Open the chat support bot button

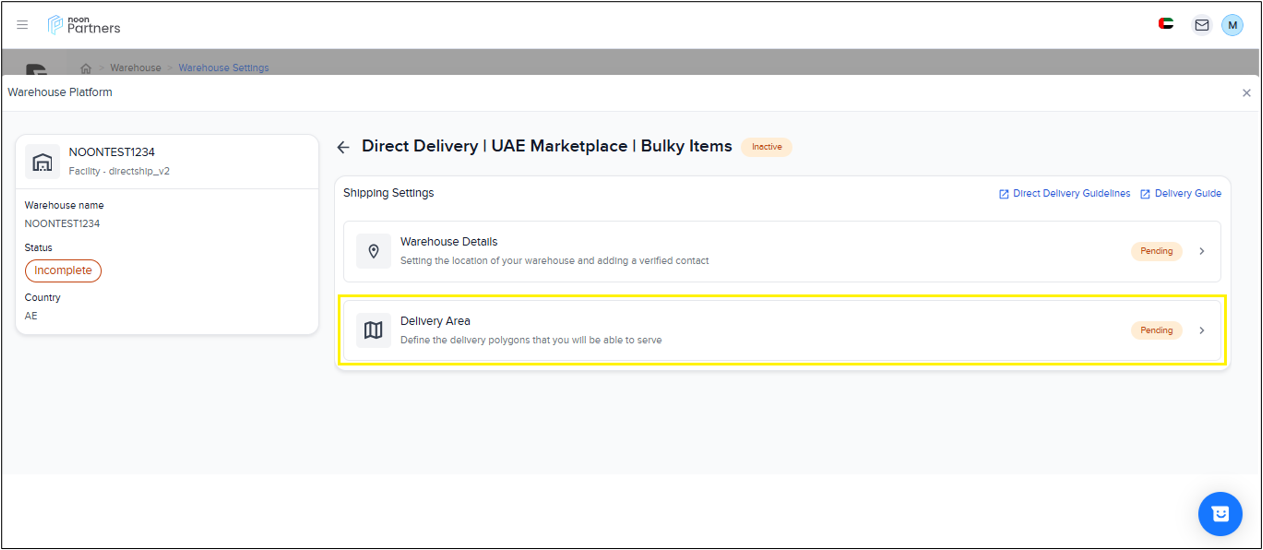pyautogui.click(x=1219, y=514)
